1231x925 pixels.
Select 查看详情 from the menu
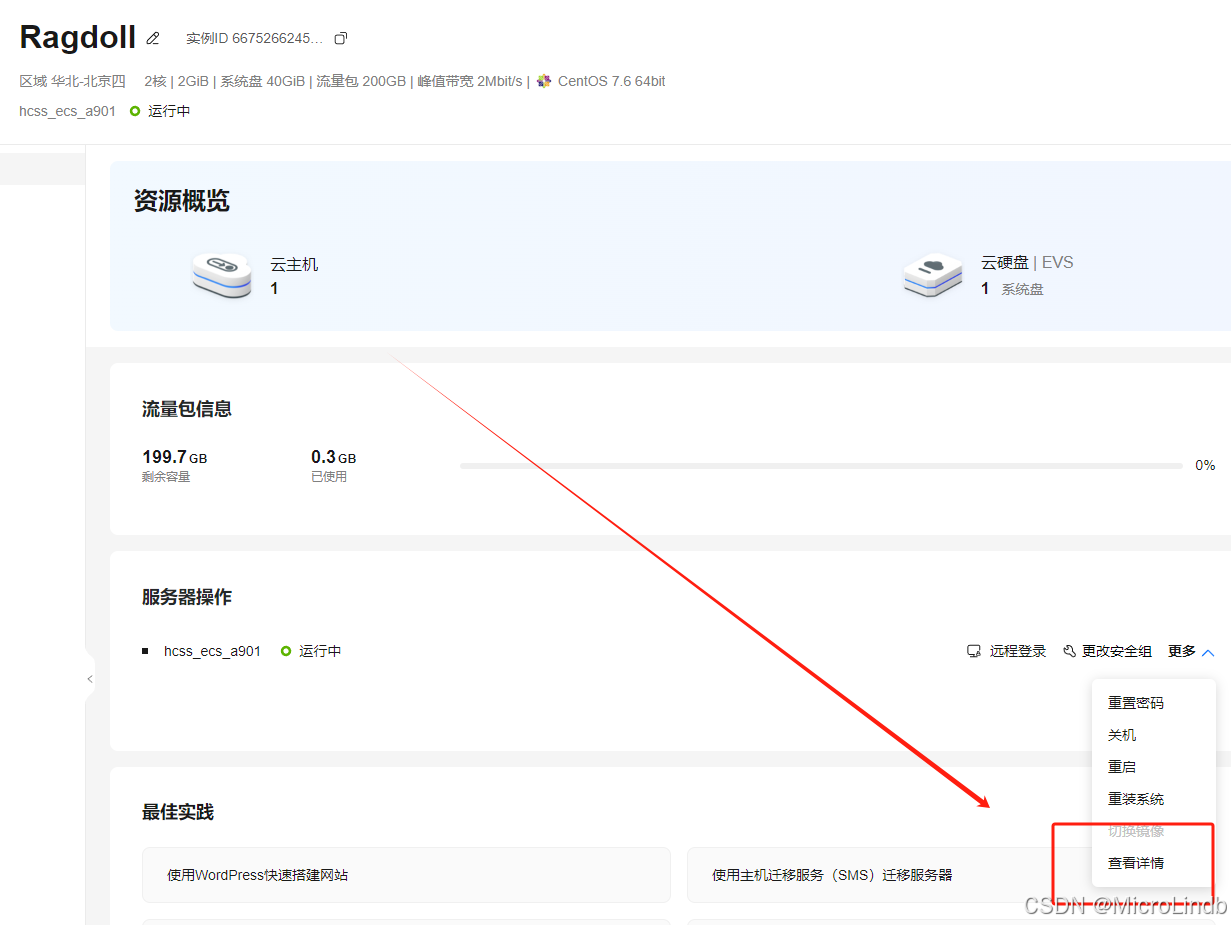1154,863
